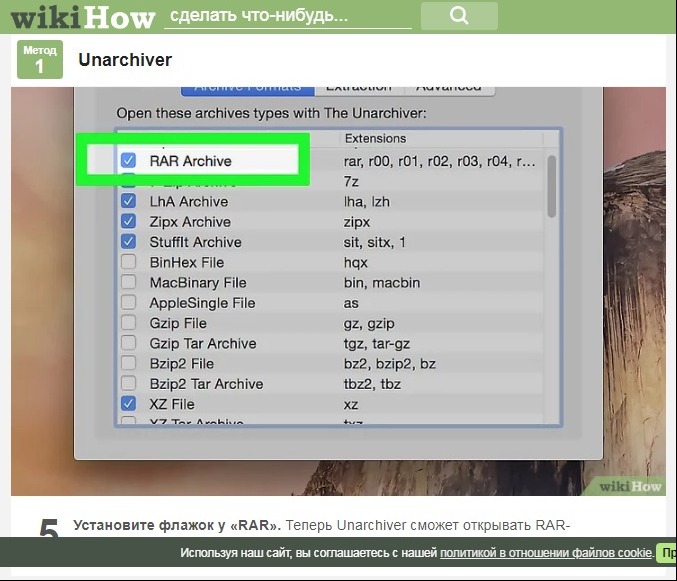Click the 'Установите флажок у «RAR»' step text
677x581 pixels.
pyautogui.click(x=177, y=525)
